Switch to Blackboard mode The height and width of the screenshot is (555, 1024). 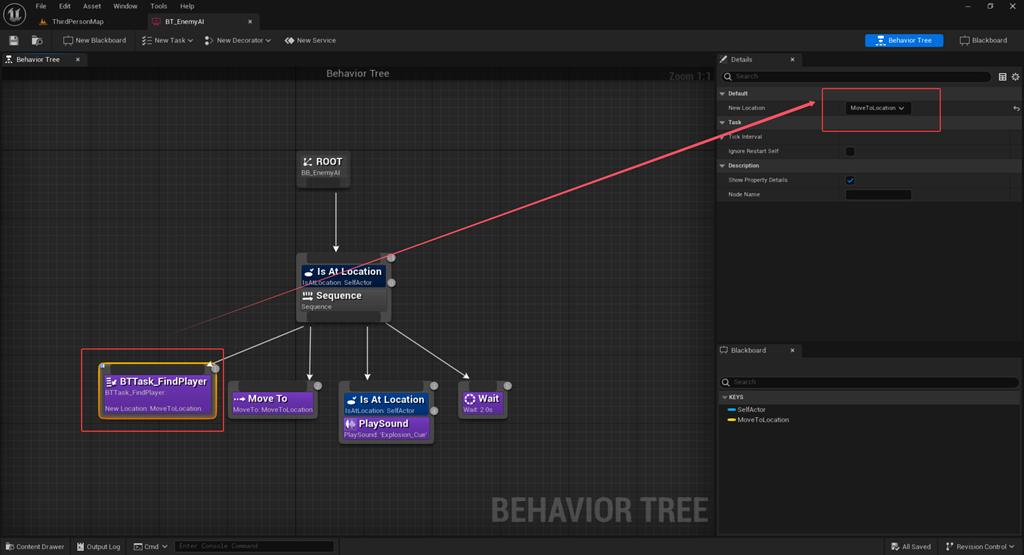(x=983, y=40)
